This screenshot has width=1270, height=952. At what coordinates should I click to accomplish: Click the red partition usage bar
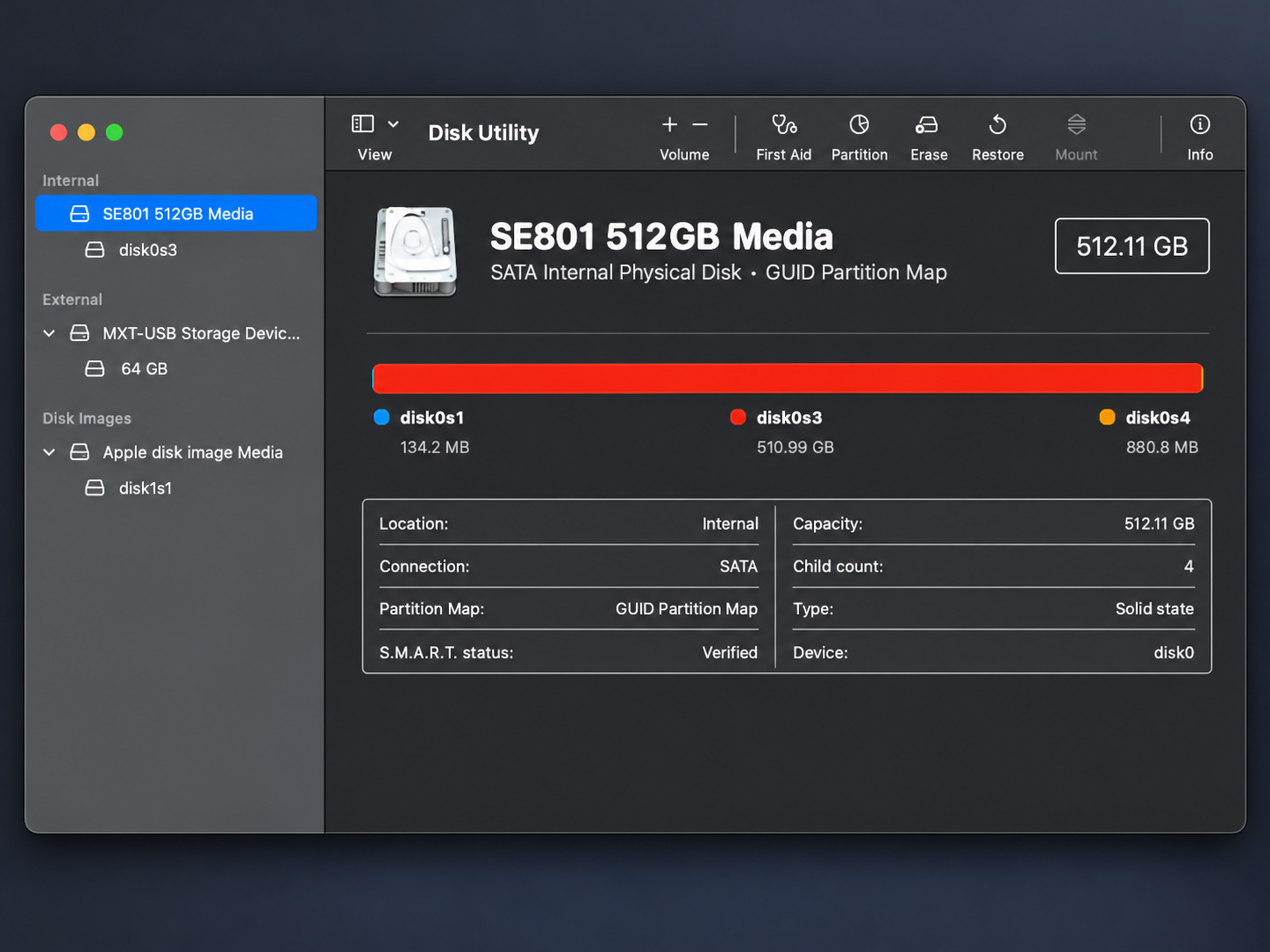pyautogui.click(x=788, y=379)
